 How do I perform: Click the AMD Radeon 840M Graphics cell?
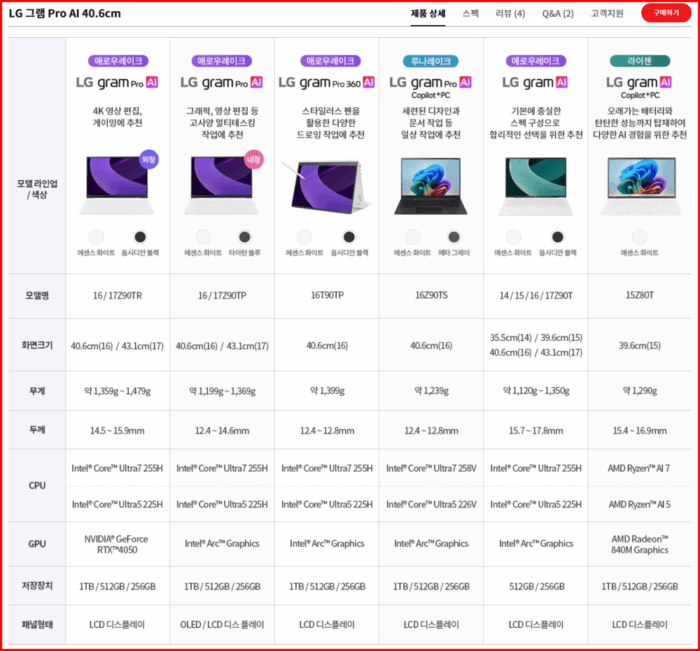(639, 544)
